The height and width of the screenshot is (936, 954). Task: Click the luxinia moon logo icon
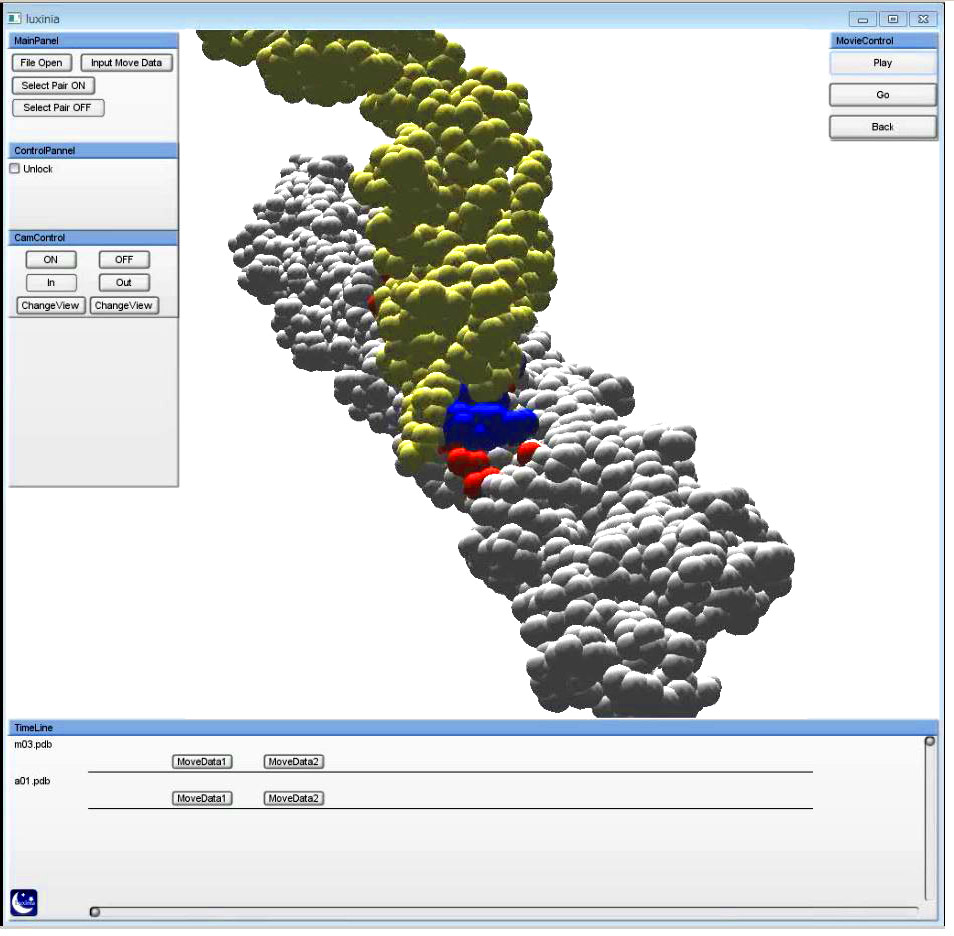pos(24,902)
